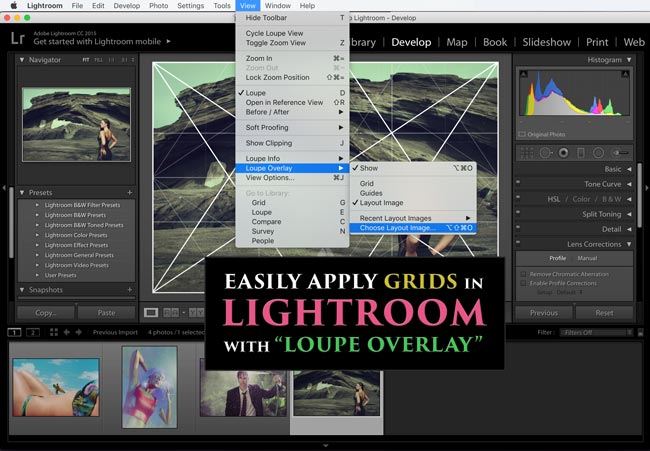This screenshot has width=650, height=451.
Task: Toggle histogram highlight clipping triangle indicator
Action: click(x=625, y=74)
